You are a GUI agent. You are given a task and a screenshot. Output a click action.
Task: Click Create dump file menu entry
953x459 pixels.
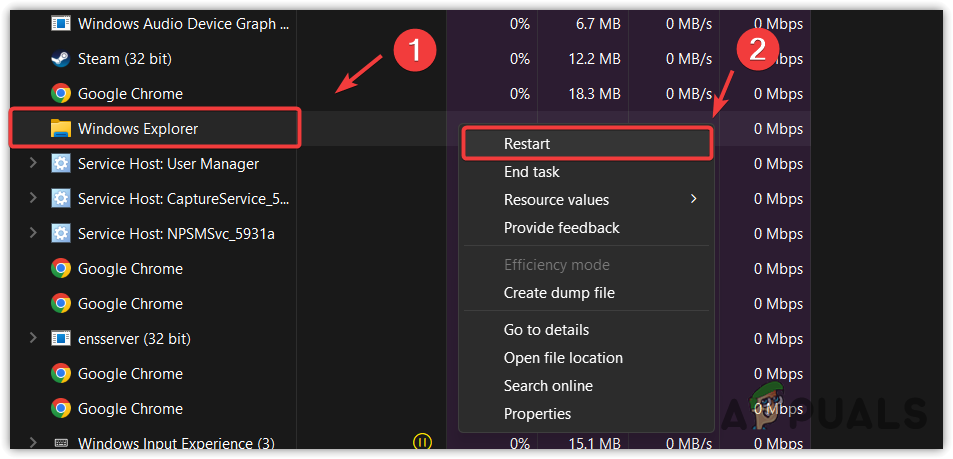tap(559, 293)
